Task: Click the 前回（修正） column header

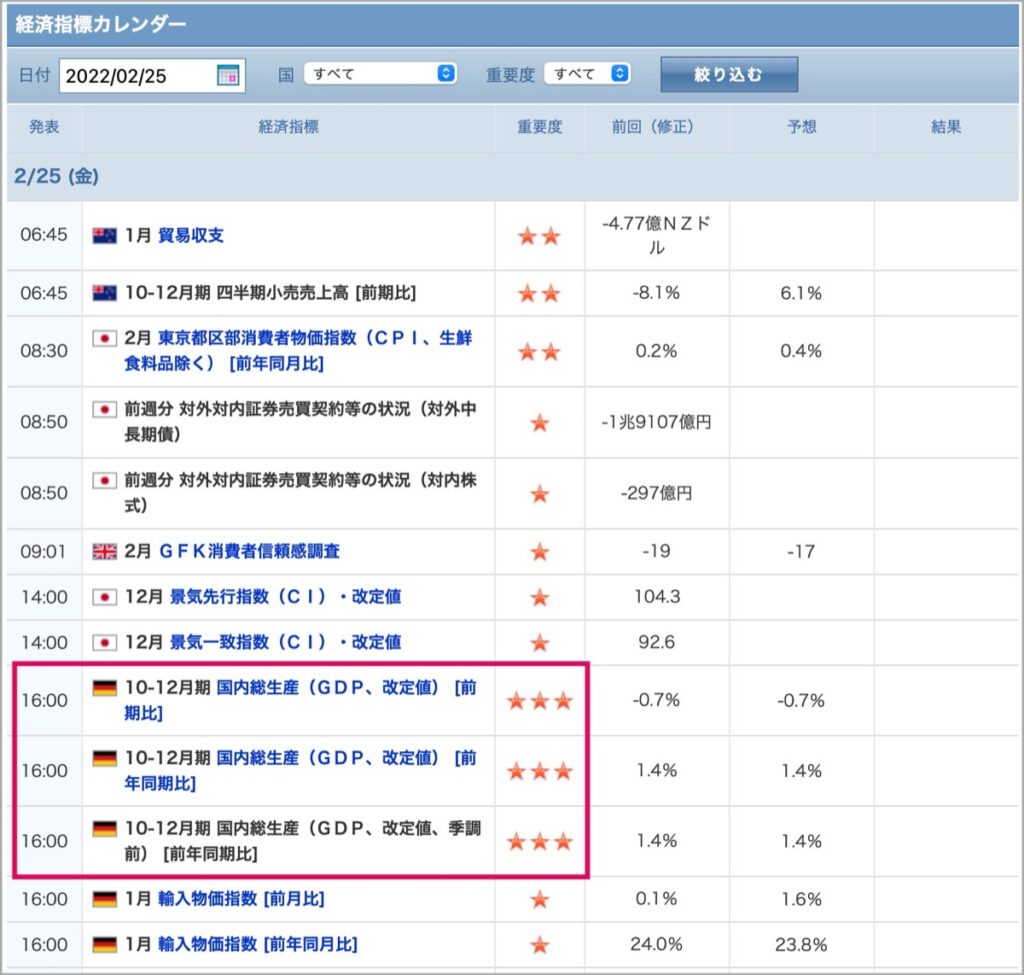Action: [x=655, y=127]
